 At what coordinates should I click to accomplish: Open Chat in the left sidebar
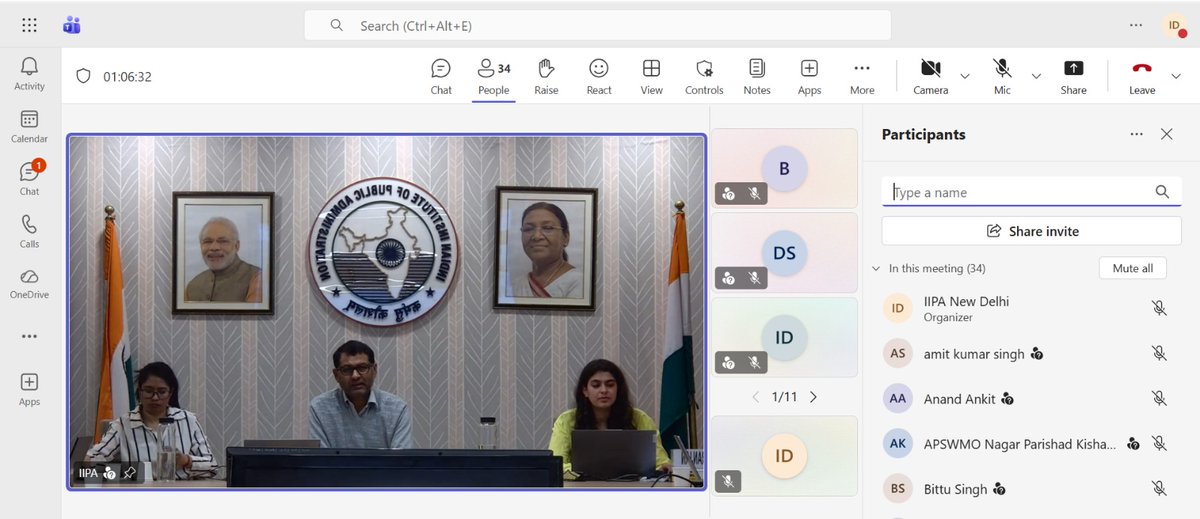[29, 178]
